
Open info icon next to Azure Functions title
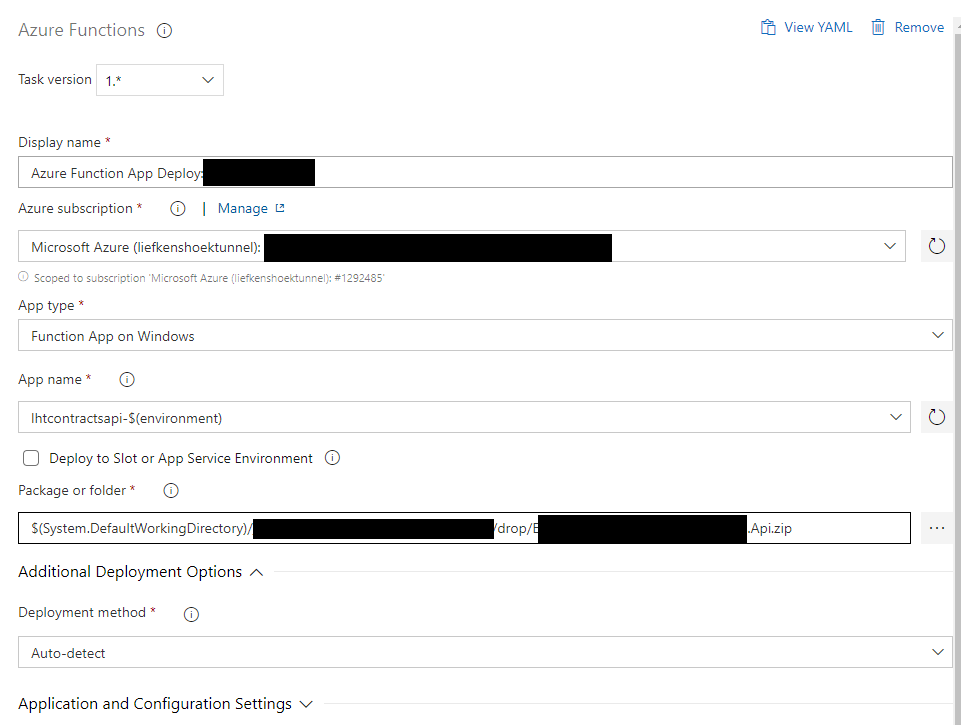[164, 31]
